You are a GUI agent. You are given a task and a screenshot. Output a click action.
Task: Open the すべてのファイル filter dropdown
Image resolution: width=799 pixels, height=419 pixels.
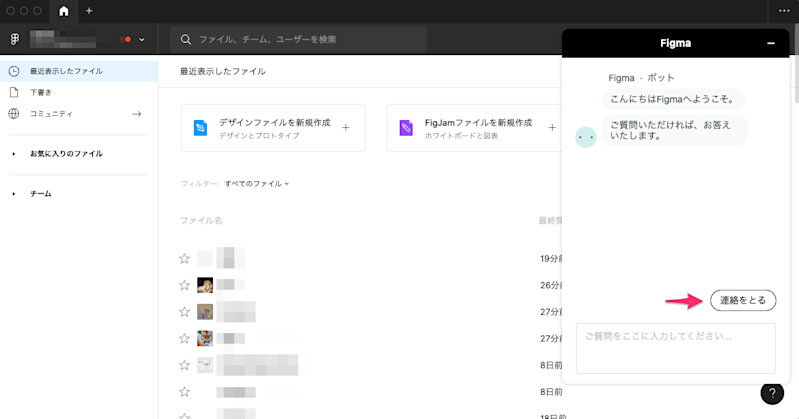pyautogui.click(x=257, y=184)
